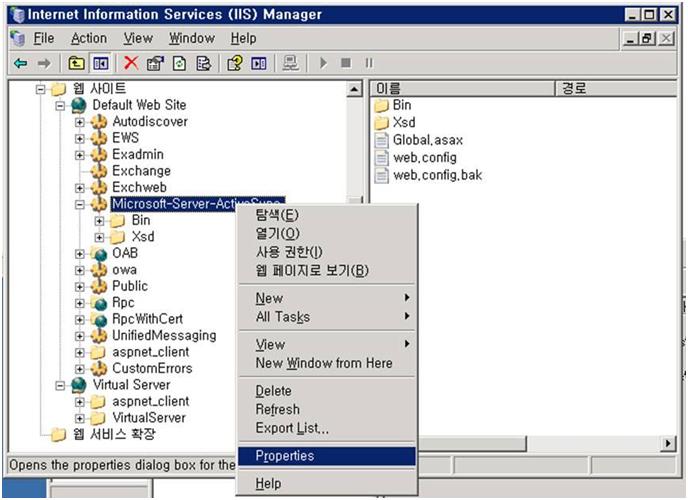Image resolution: width=688 pixels, height=500 pixels.
Task: Choose Properties in the context menu
Action: [x=327, y=456]
